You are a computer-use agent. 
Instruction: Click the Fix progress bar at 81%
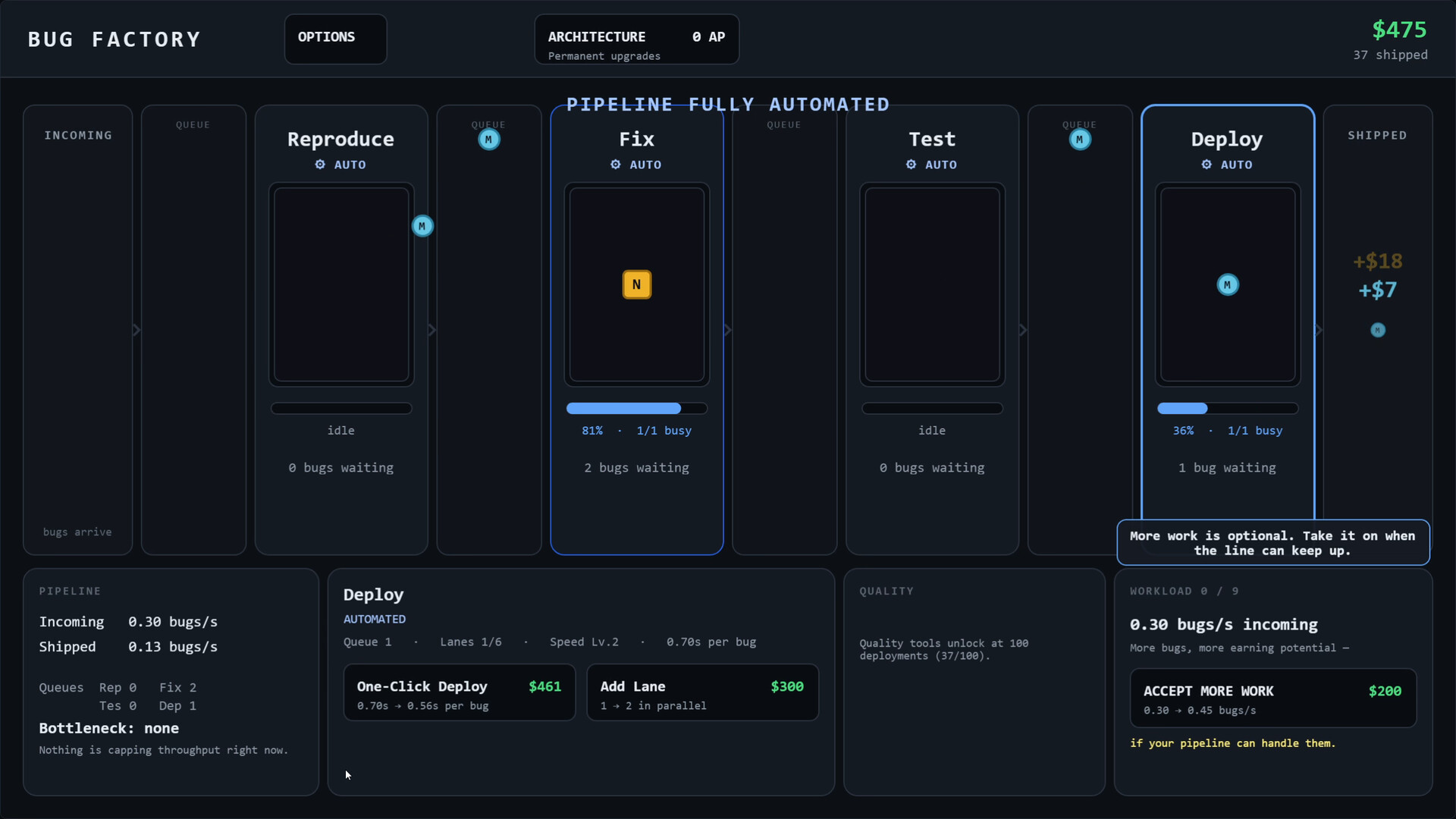pos(636,408)
